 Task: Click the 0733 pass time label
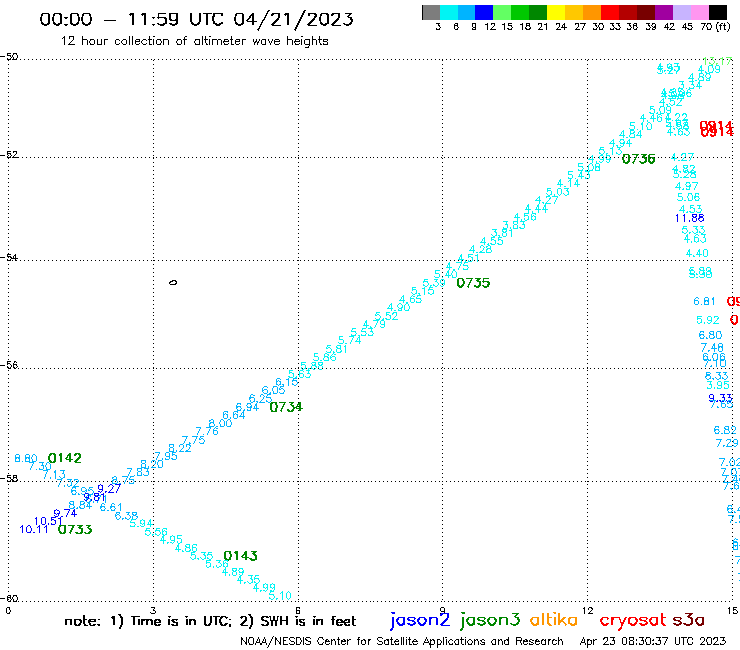(x=75, y=529)
